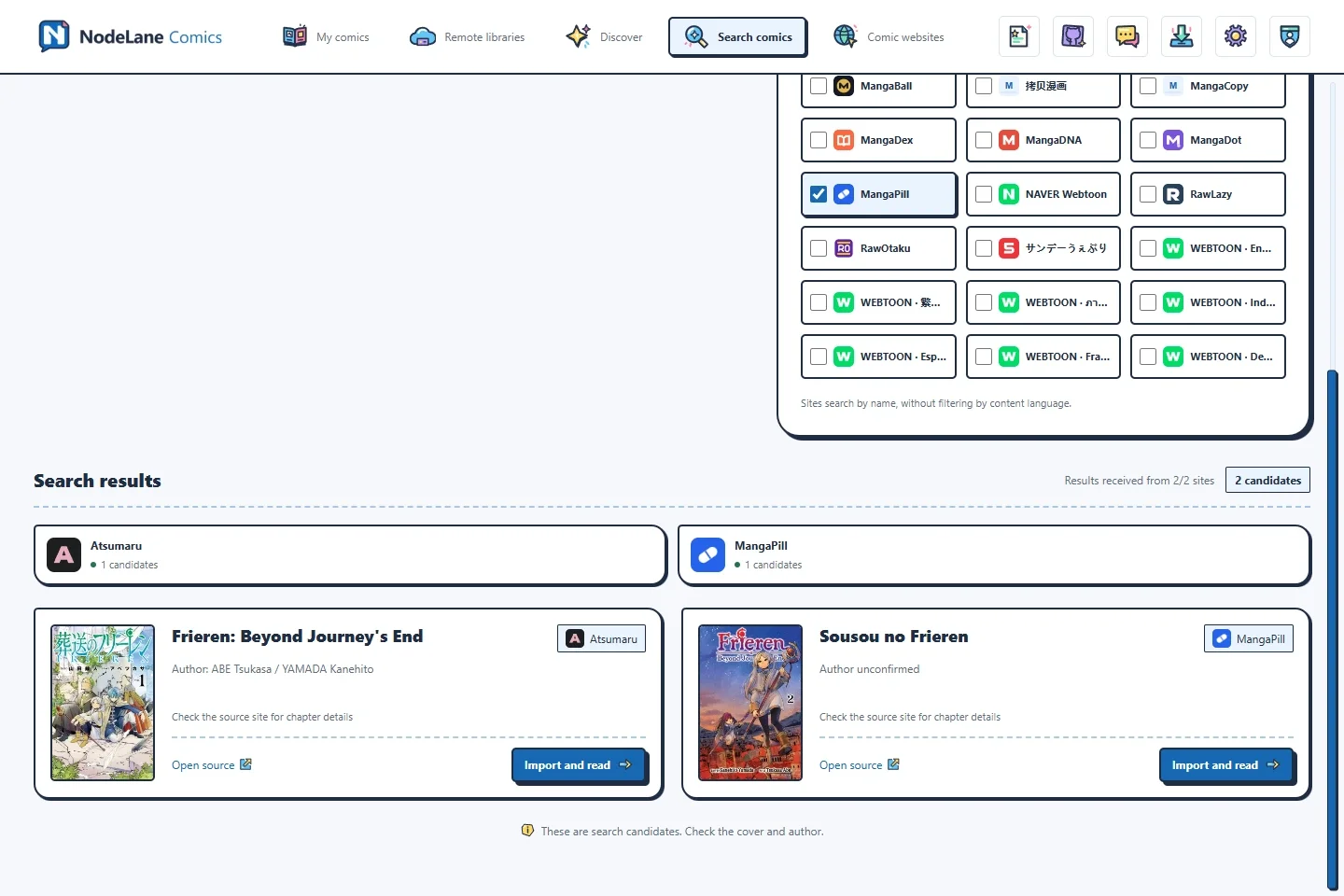The width and height of the screenshot is (1344, 896).
Task: Click Frieren: Beyond Journey's End cover thumbnail
Action: pos(103,703)
